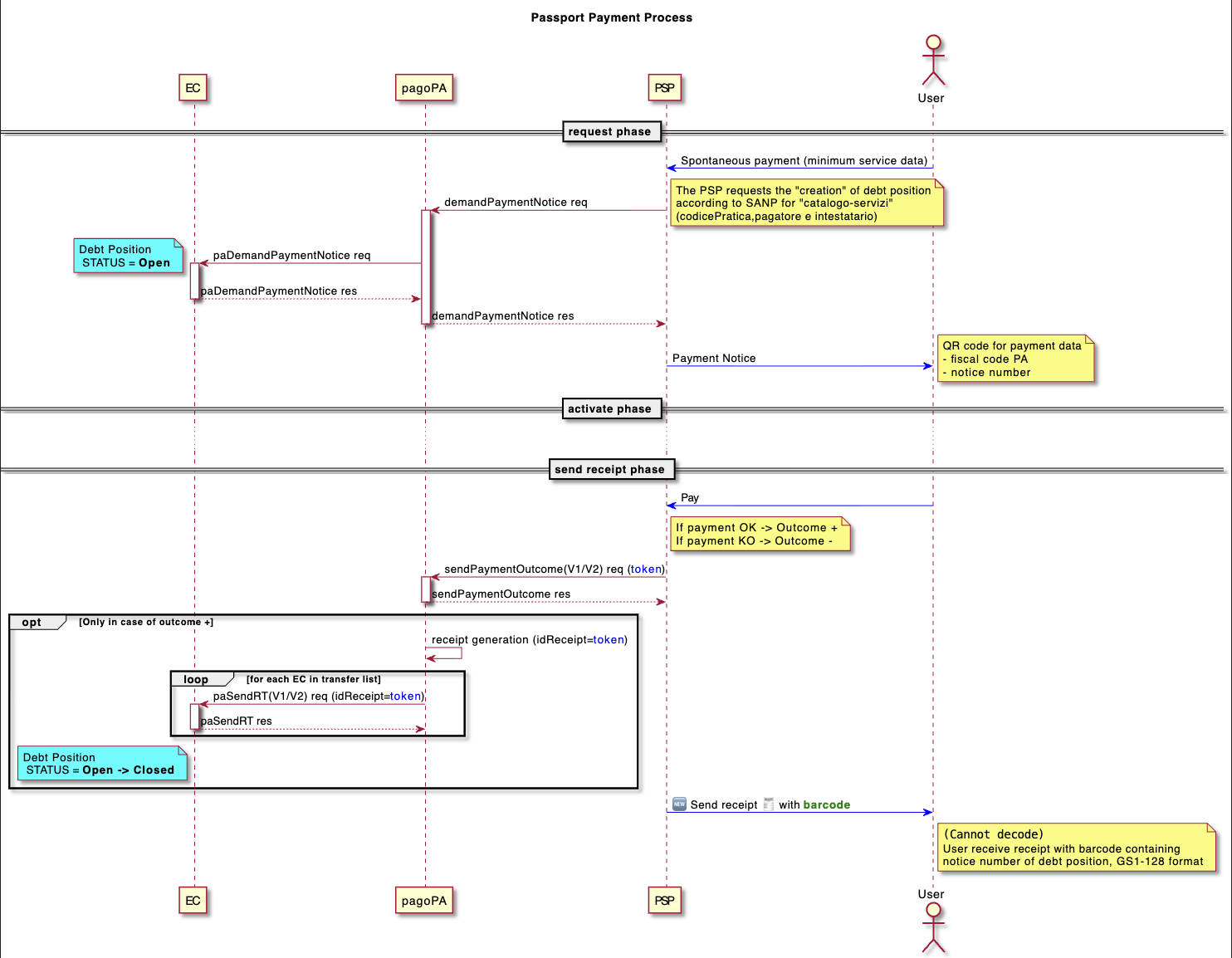This screenshot has height=958, width=1232.
Task: Click the 'opt' frame label tab
Action: point(33,623)
